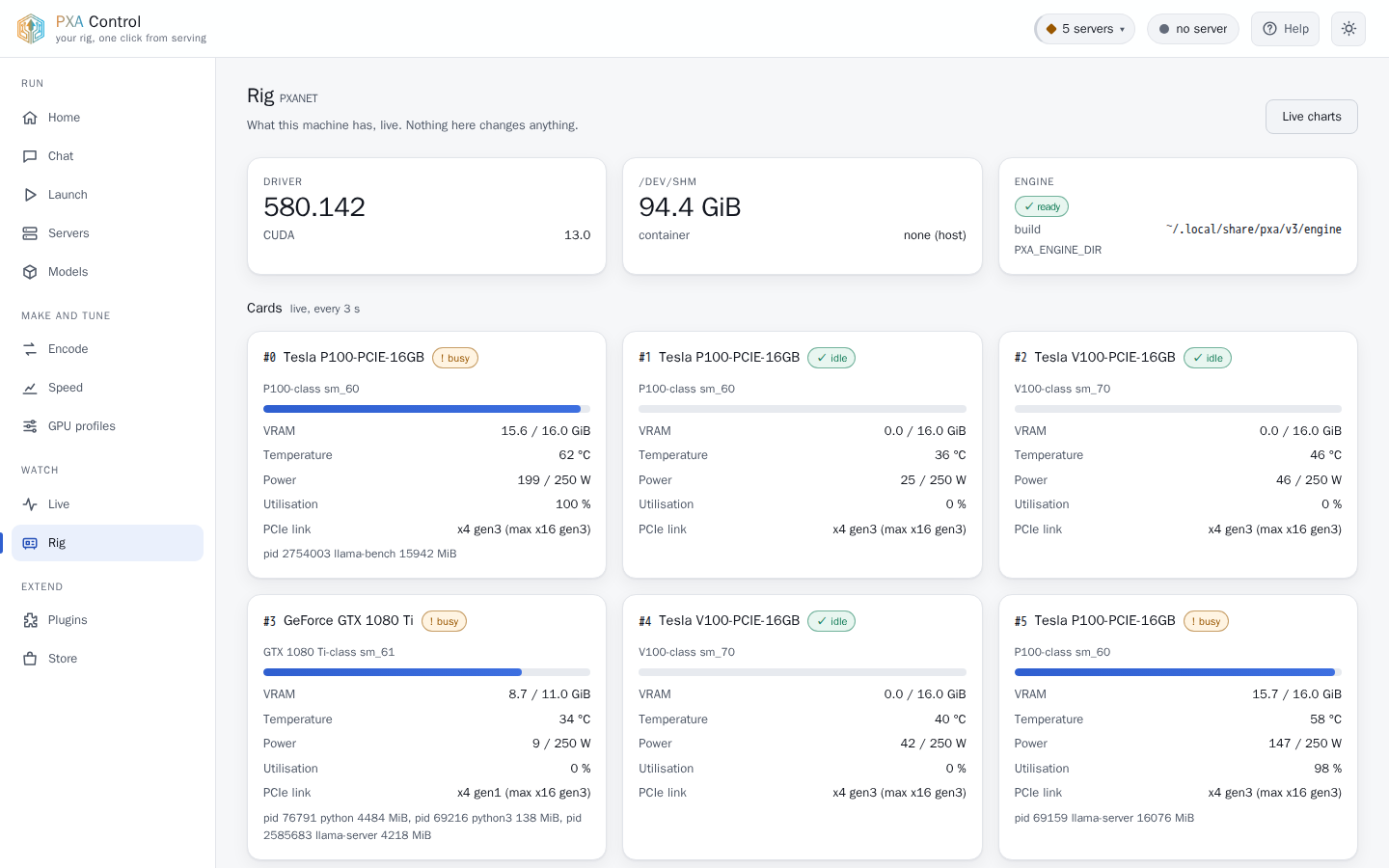Click the idle badge on card #2
Image resolution: width=1389 pixels, height=868 pixels.
point(1208,358)
